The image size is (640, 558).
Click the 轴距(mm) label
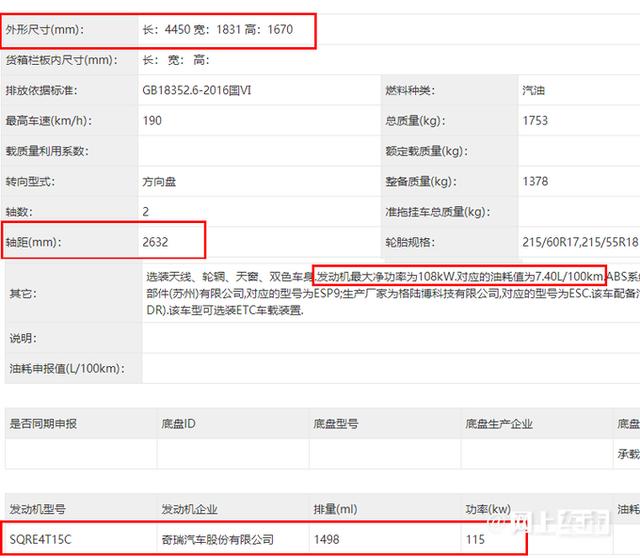click(x=33, y=242)
